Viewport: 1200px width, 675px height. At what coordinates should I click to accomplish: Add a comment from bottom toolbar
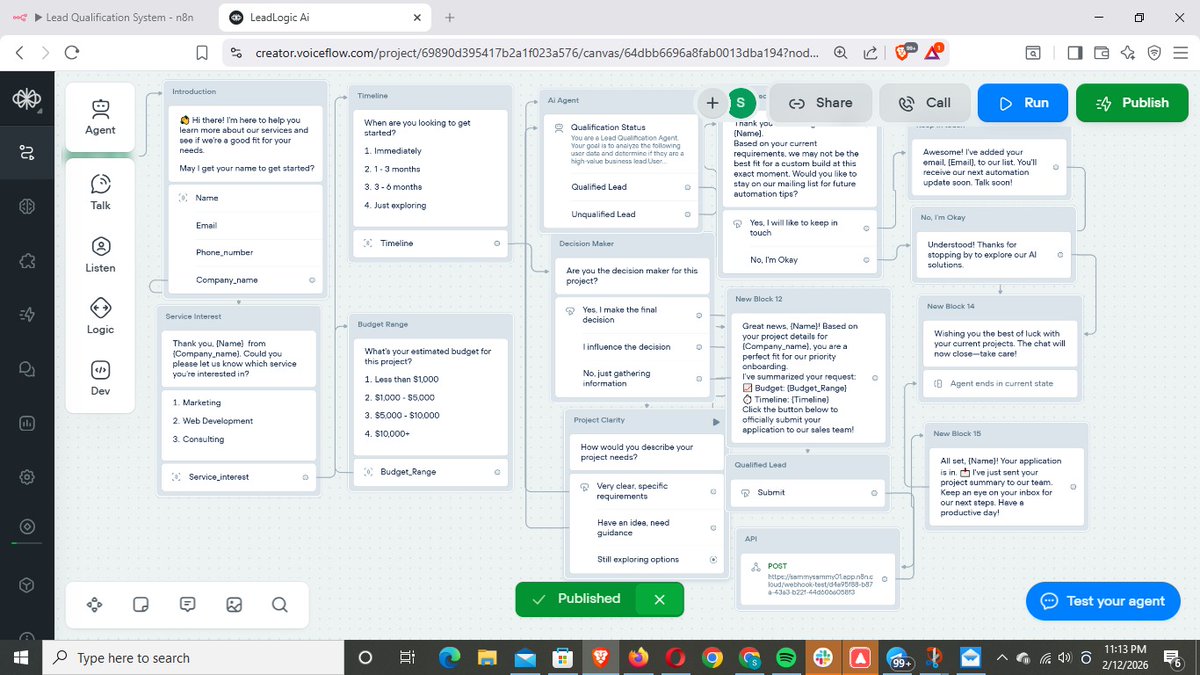pos(187,604)
